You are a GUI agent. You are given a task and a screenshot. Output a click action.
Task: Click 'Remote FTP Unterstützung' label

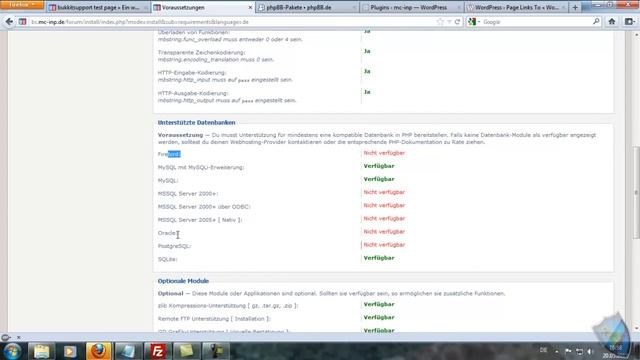coord(214,318)
